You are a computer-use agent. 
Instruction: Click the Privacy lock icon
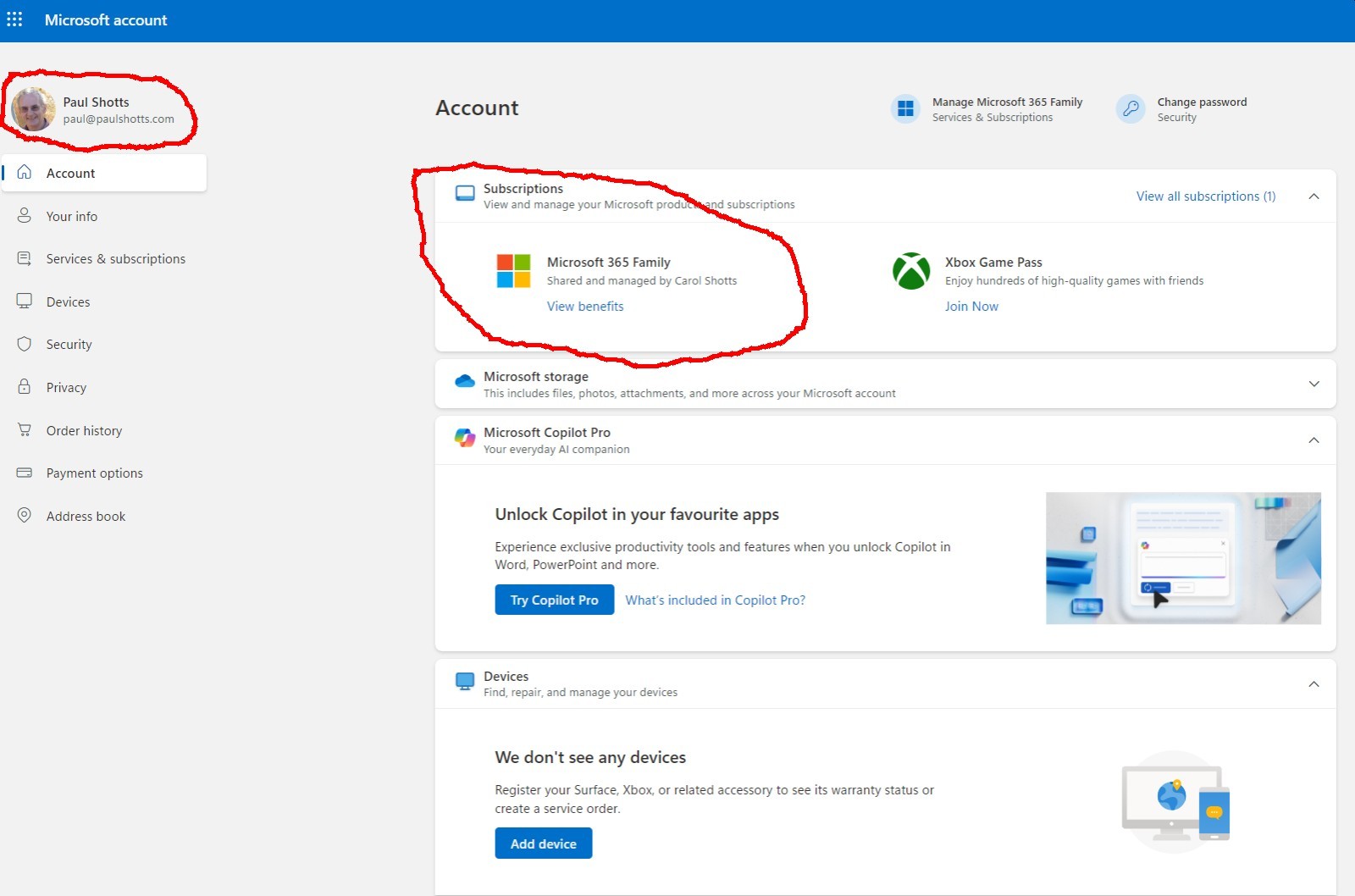tap(25, 387)
